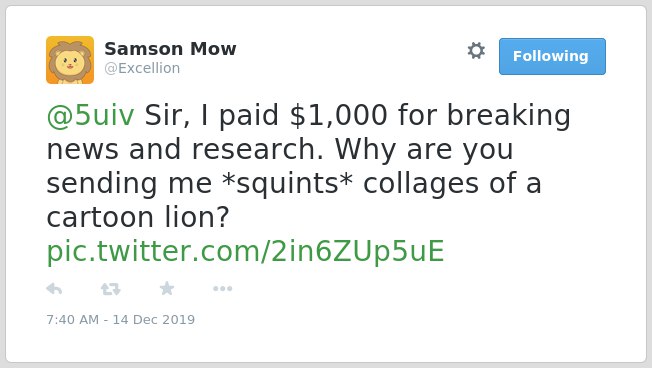
Task: Open the more options ellipsis icon
Action: (x=222, y=289)
